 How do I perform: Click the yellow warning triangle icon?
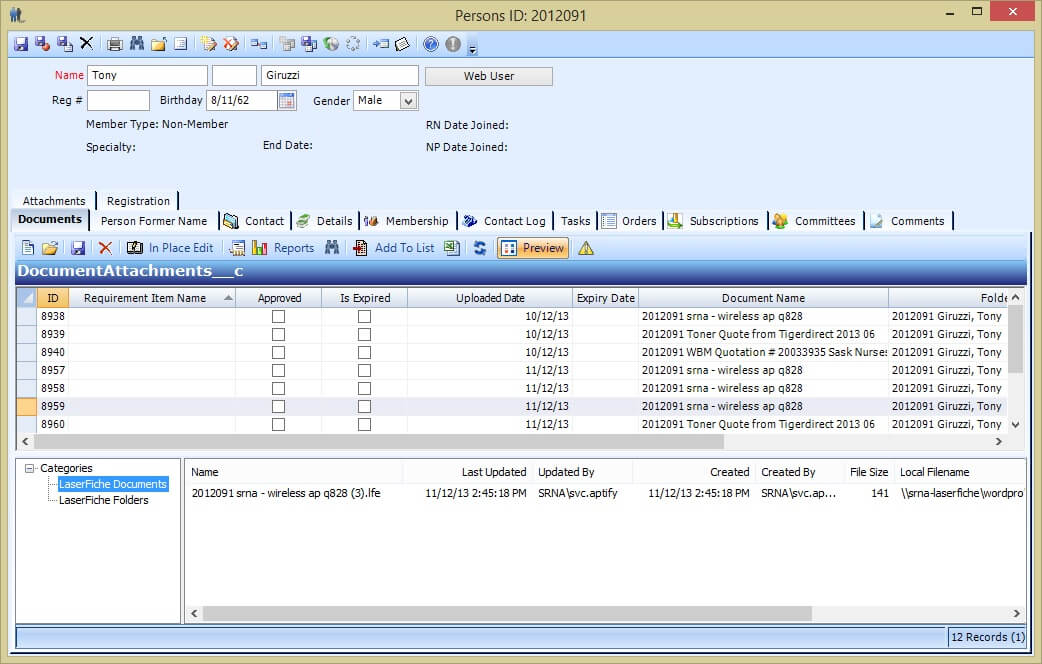click(586, 248)
